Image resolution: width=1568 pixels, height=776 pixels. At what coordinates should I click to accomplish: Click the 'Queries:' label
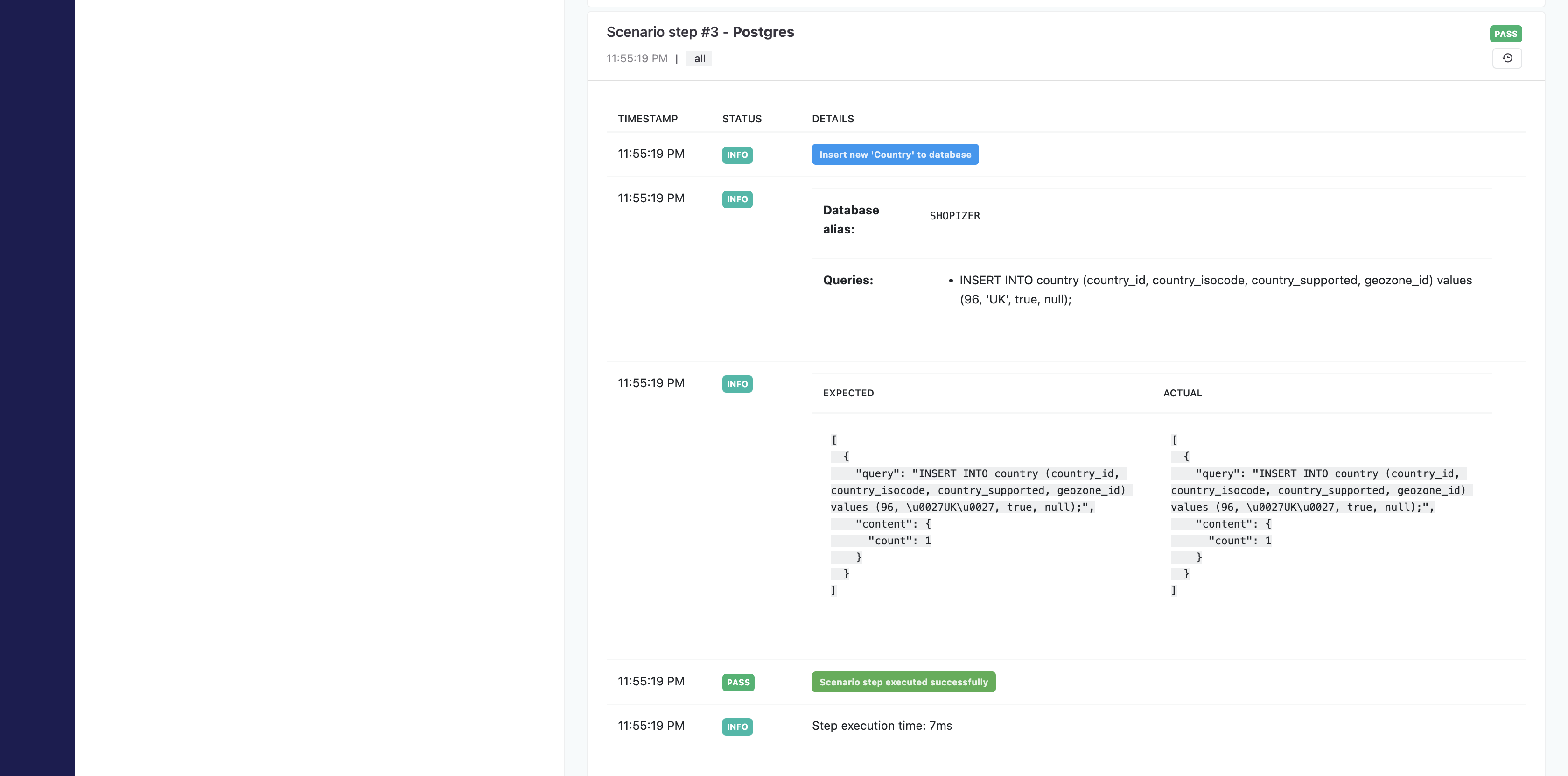point(848,280)
